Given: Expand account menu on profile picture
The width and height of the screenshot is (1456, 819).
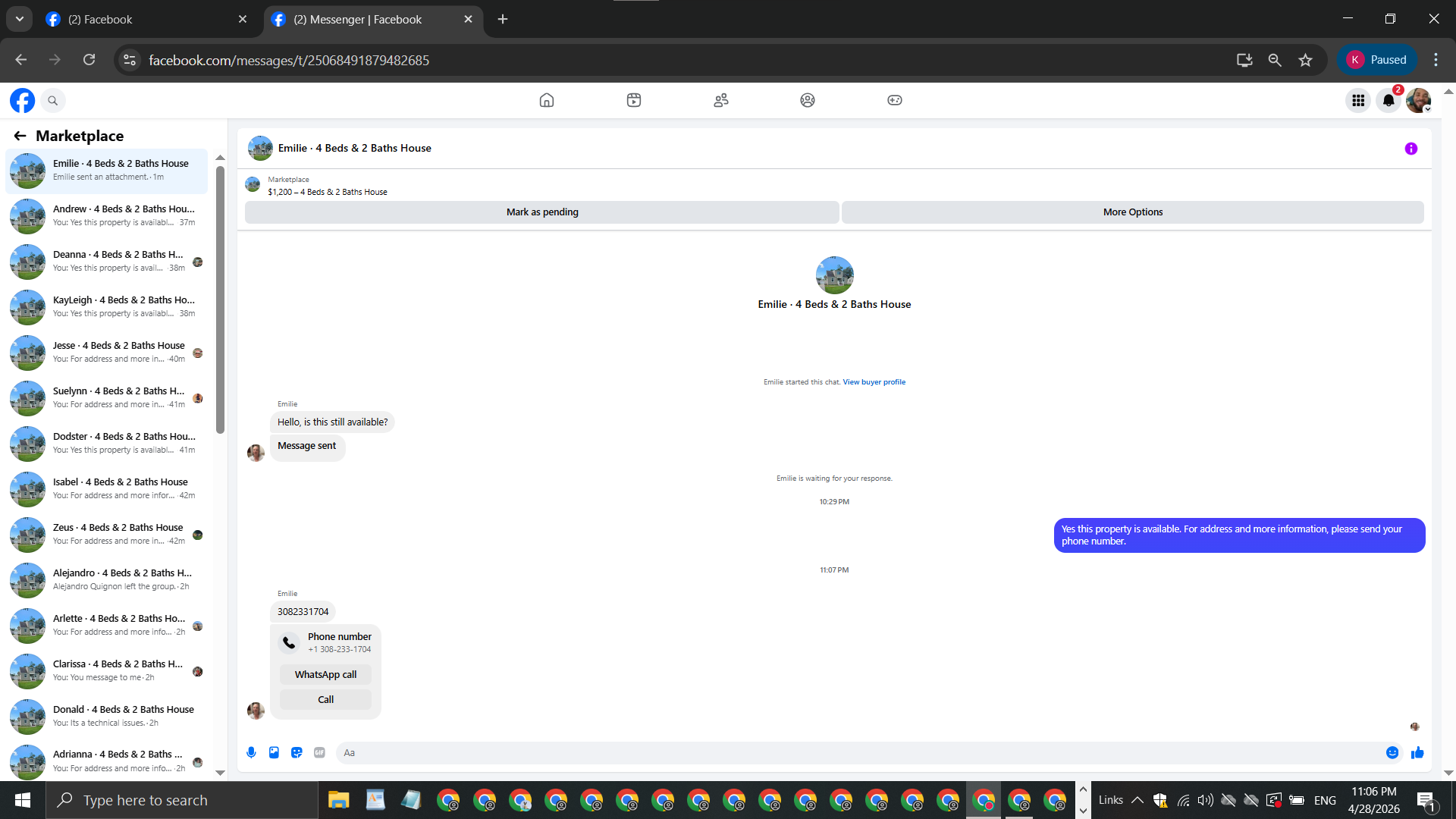Looking at the screenshot, I should point(1418,100).
